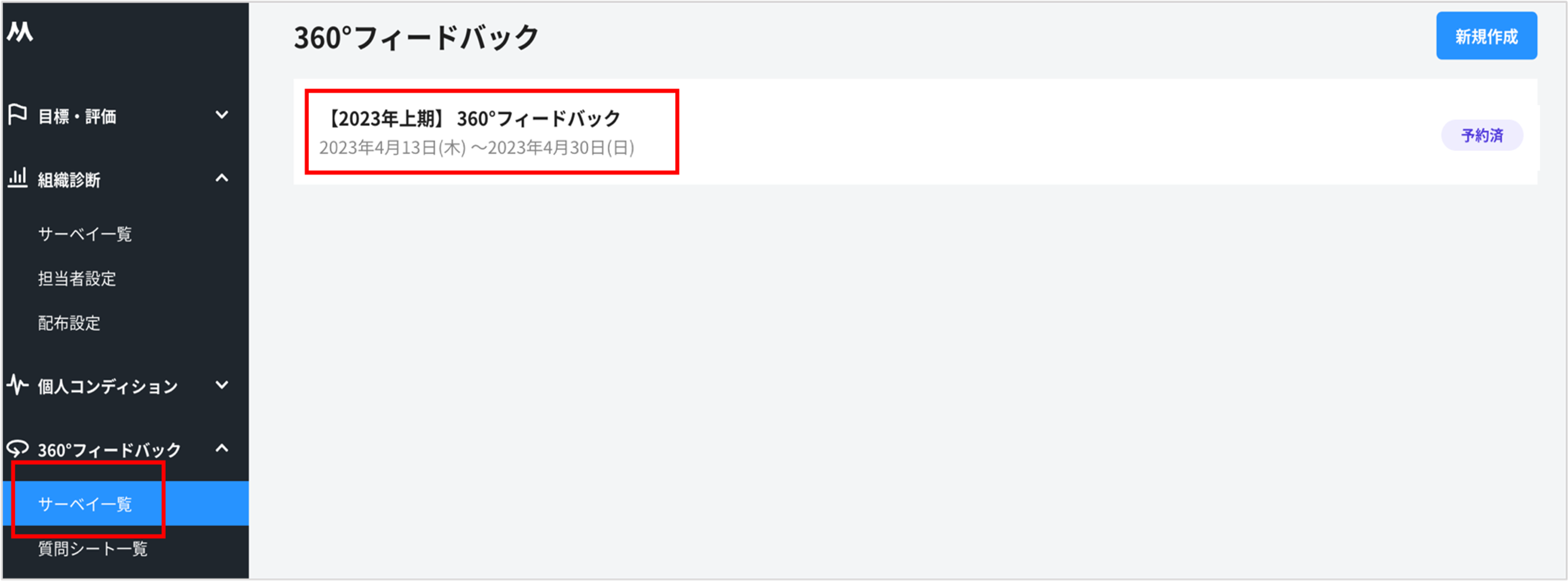Select the highlighted サーベイ一覧 menu item
Screen dimensions: 1568x584
(86, 503)
